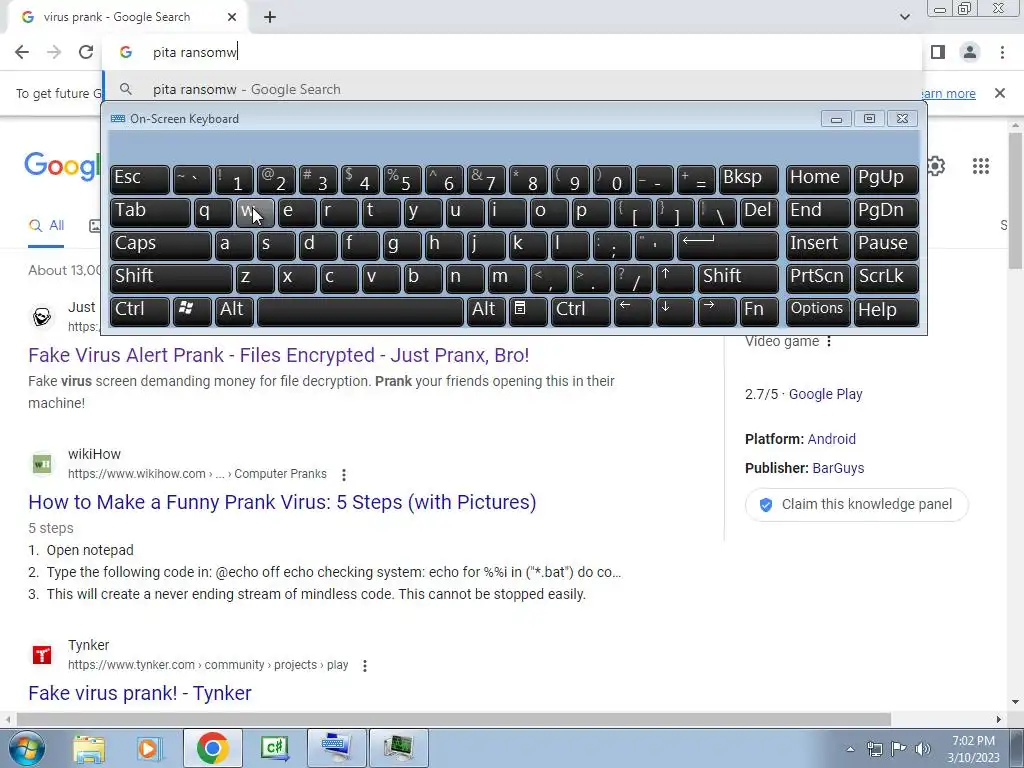Image resolution: width=1024 pixels, height=768 pixels.
Task: Open the volume speaker tray icon
Action: coord(922,749)
